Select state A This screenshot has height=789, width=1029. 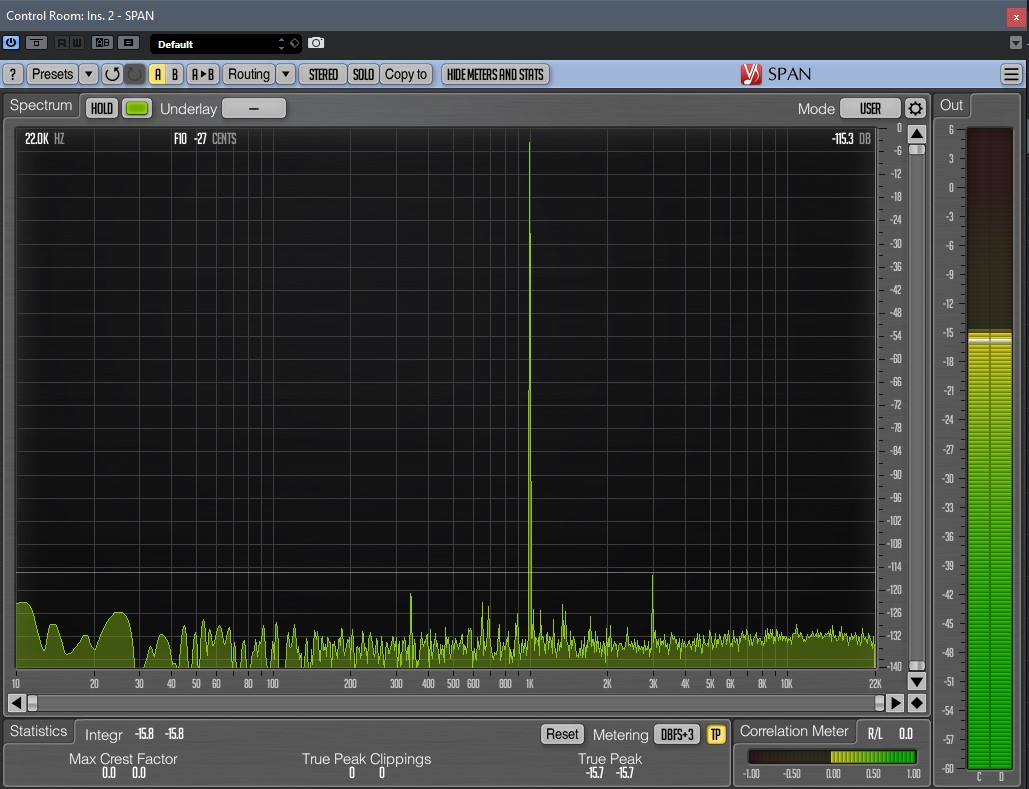[x=158, y=74]
